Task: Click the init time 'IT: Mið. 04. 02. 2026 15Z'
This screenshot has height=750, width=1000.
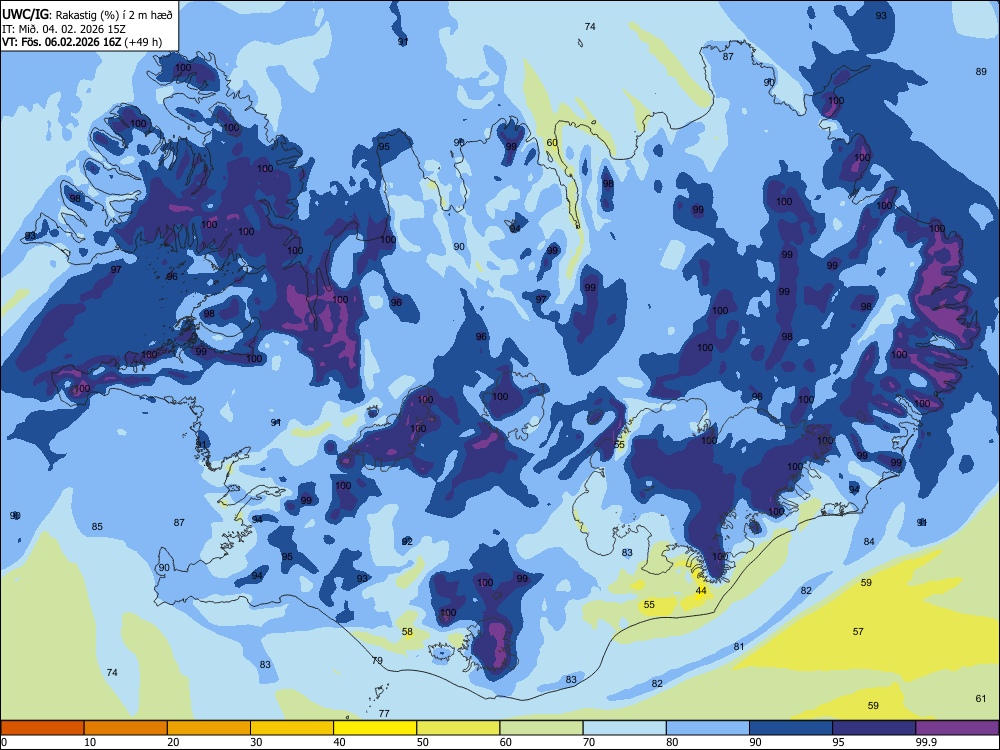Action: [64, 29]
